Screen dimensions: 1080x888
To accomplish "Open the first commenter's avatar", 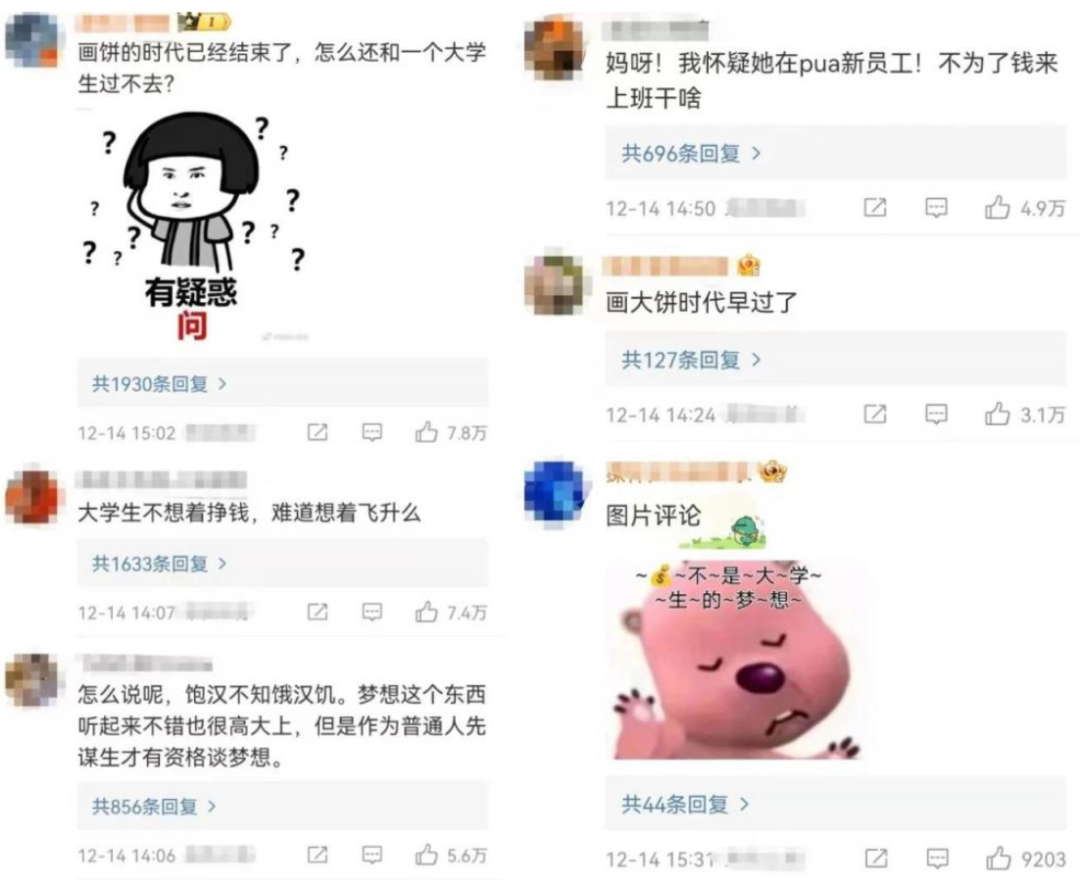I will [x=32, y=40].
